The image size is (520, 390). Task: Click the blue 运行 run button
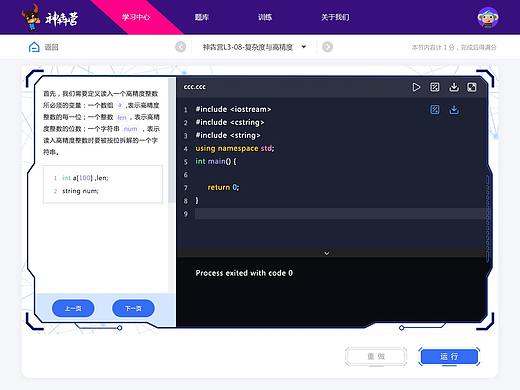(x=449, y=356)
